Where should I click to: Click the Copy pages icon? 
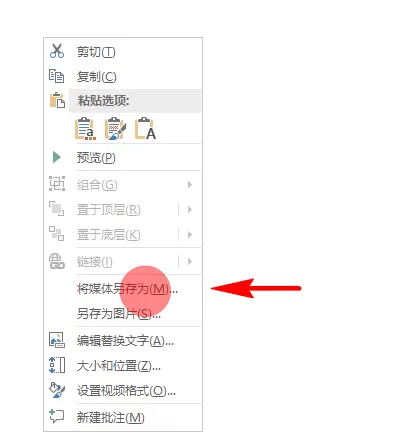click(56, 76)
